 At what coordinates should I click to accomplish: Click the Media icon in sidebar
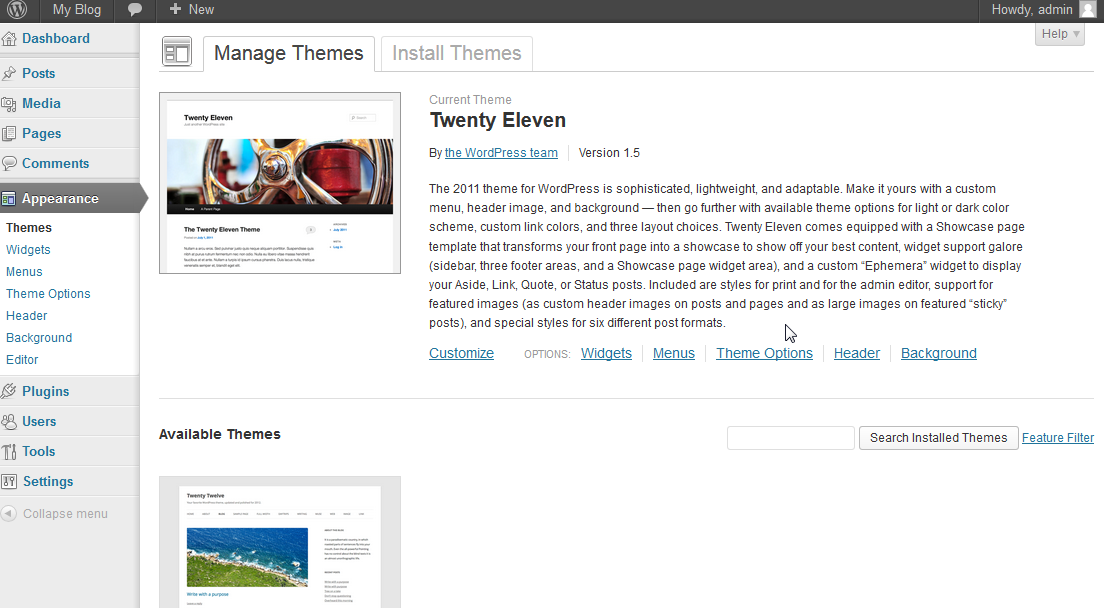(10, 104)
